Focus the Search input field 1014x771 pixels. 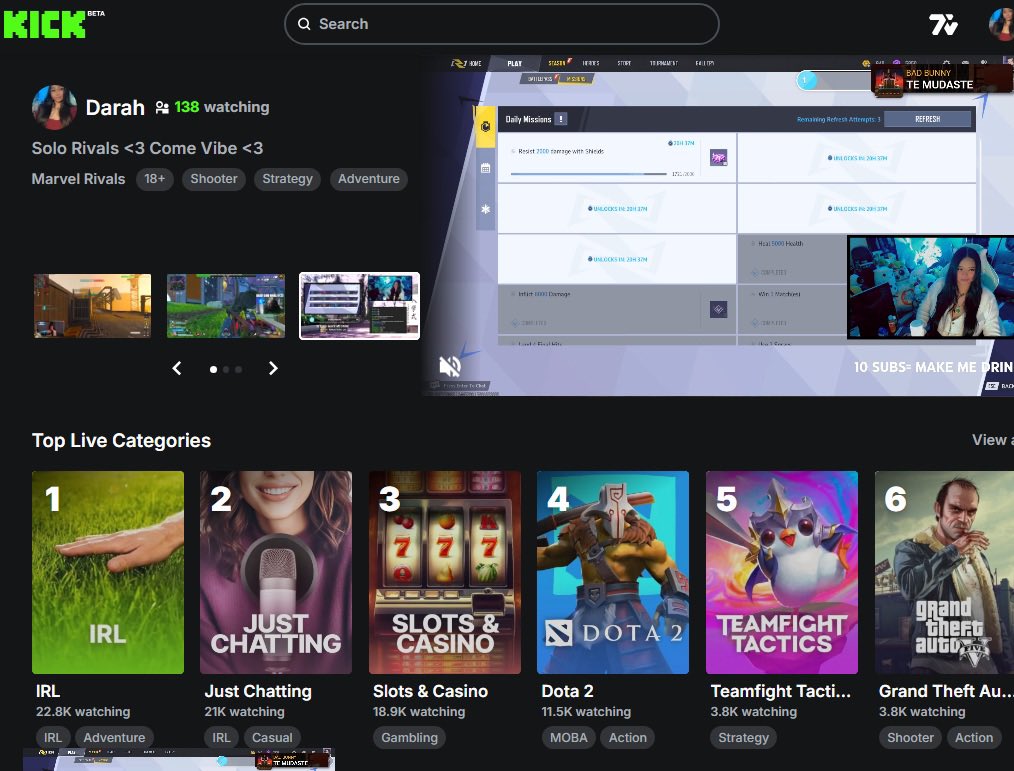pyautogui.click(x=502, y=24)
